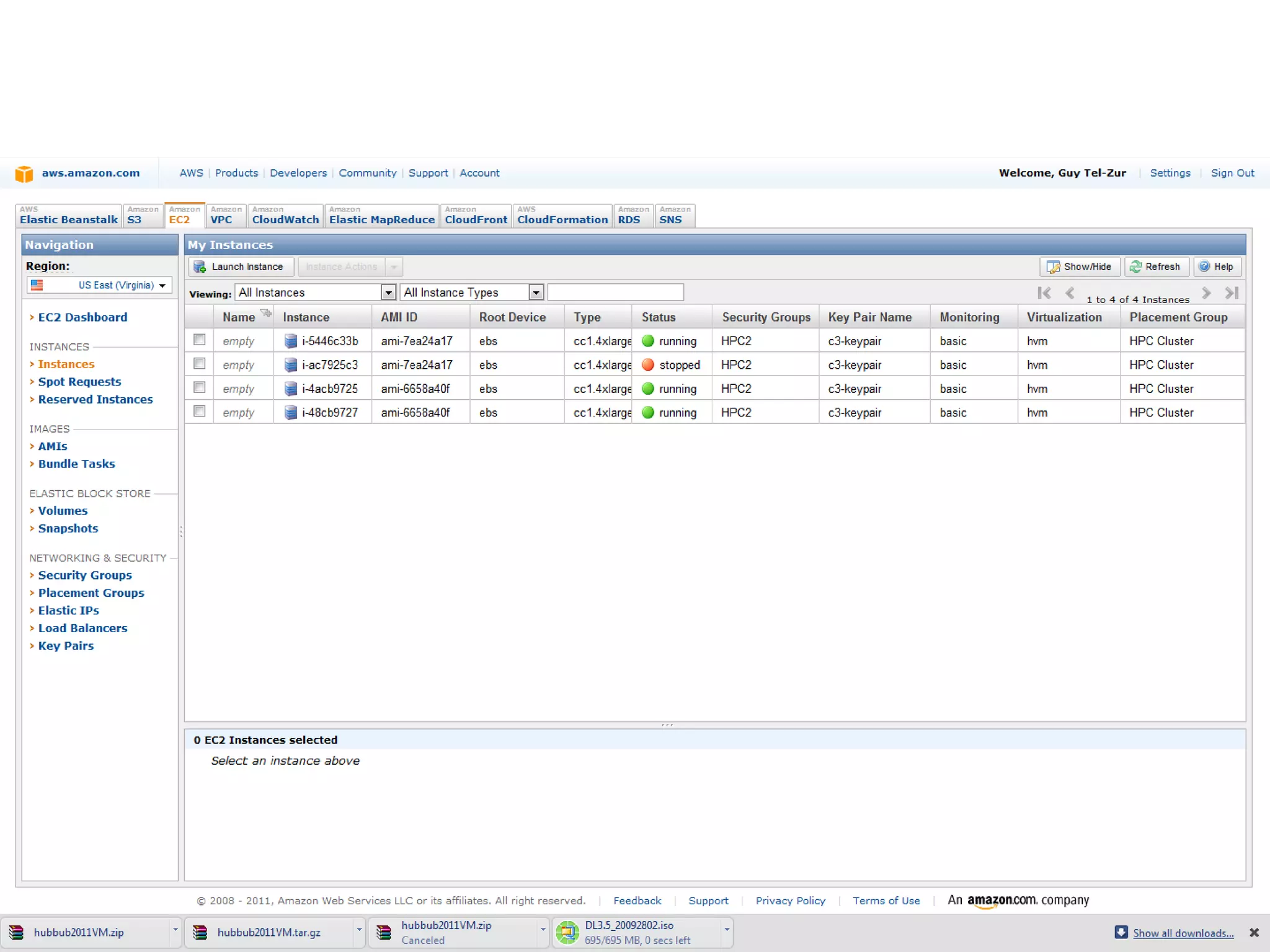Select checkbox for instance i-5446c33b
Screen dimensions: 1270x952
(199, 340)
